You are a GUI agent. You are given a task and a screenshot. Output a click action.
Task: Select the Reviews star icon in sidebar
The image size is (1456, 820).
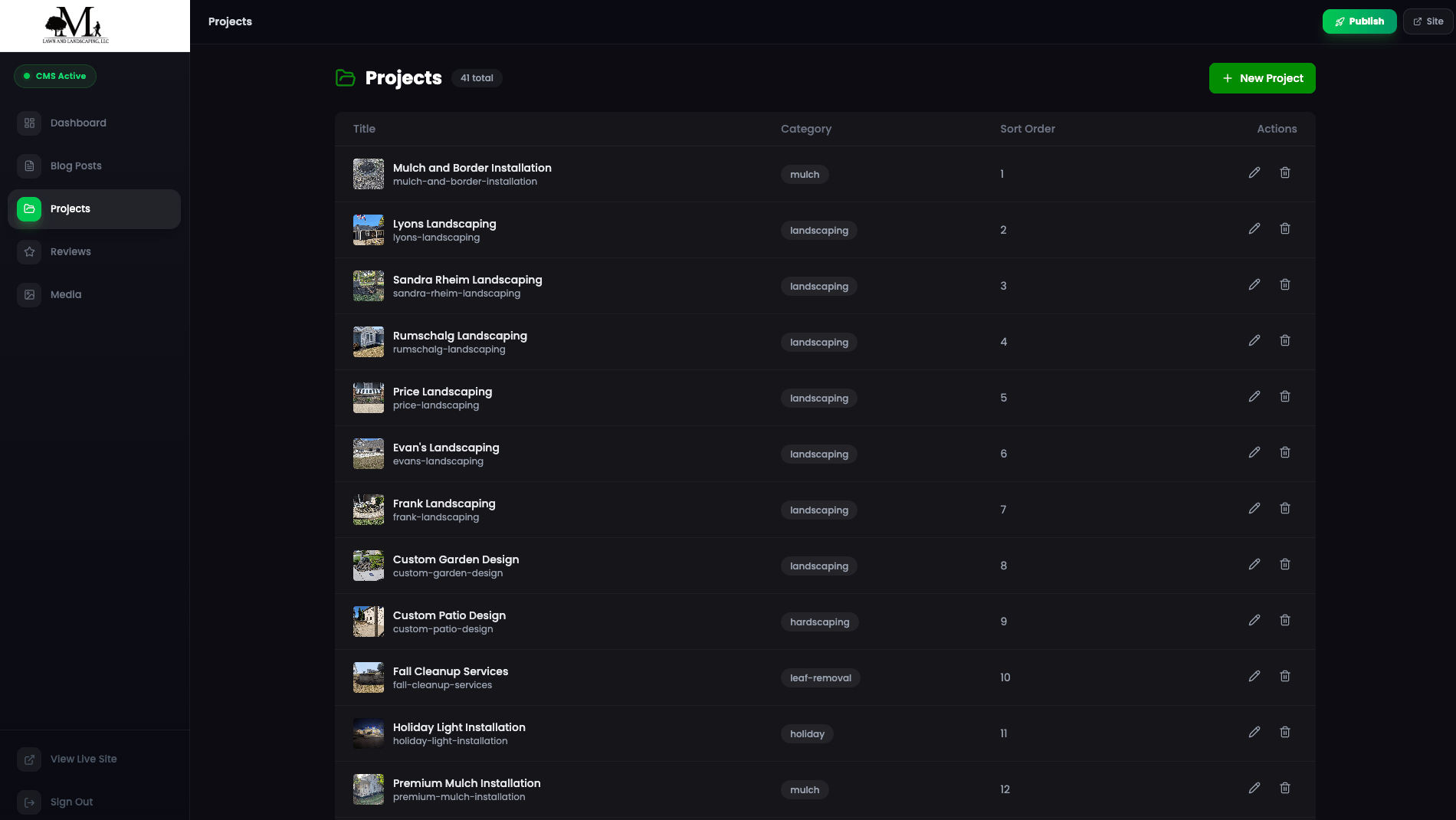pyautogui.click(x=28, y=251)
